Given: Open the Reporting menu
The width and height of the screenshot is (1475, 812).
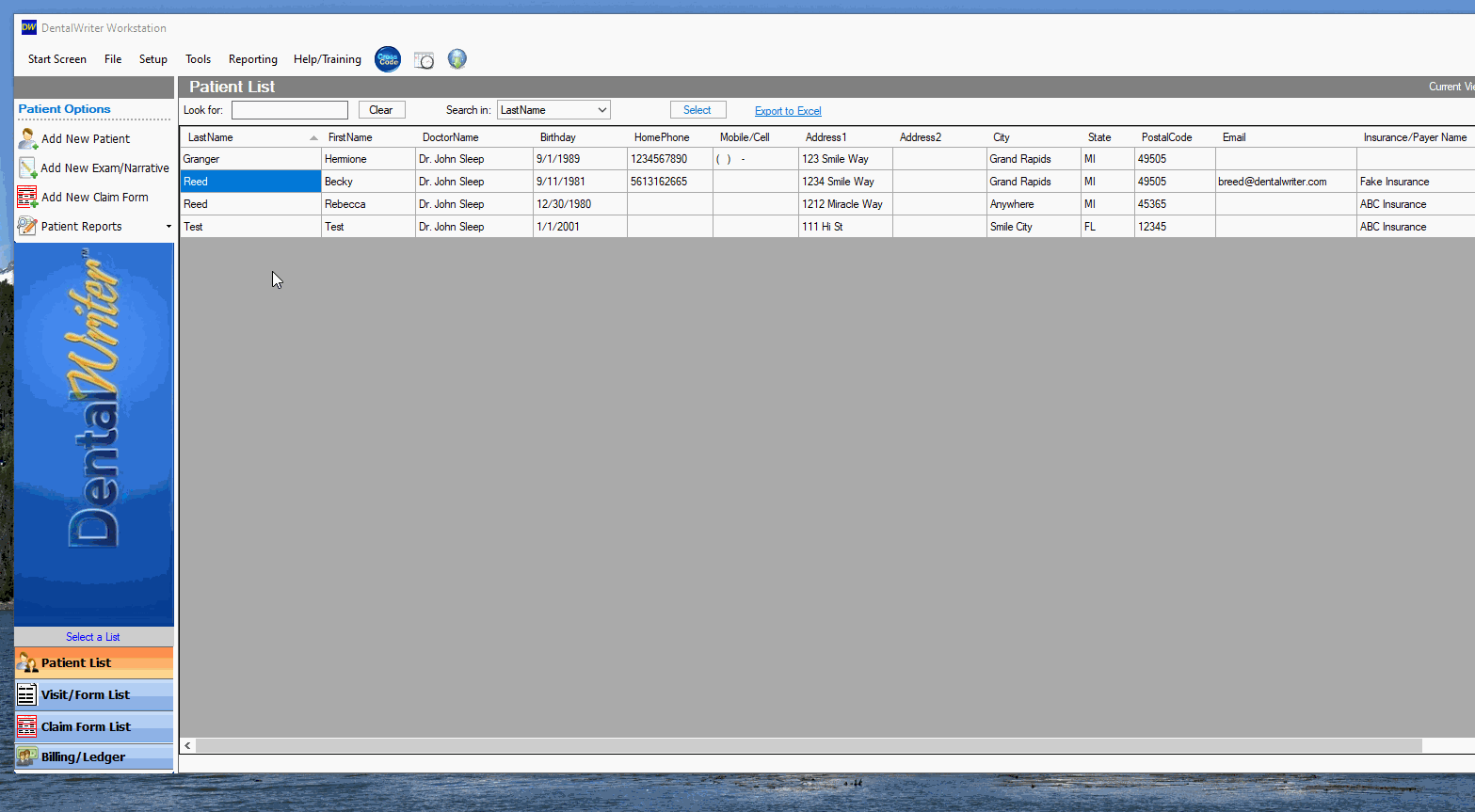Looking at the screenshot, I should pyautogui.click(x=252, y=58).
